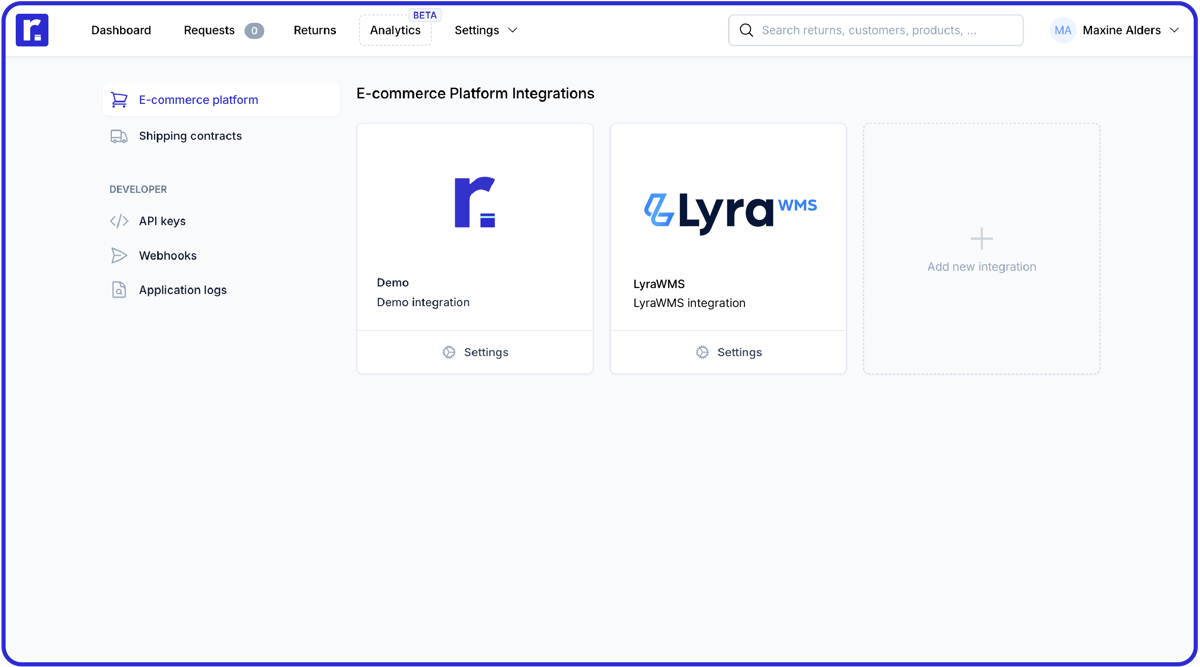Click the DEVELOPER section heading
Screen dimensions: 1200x667
click(138, 189)
